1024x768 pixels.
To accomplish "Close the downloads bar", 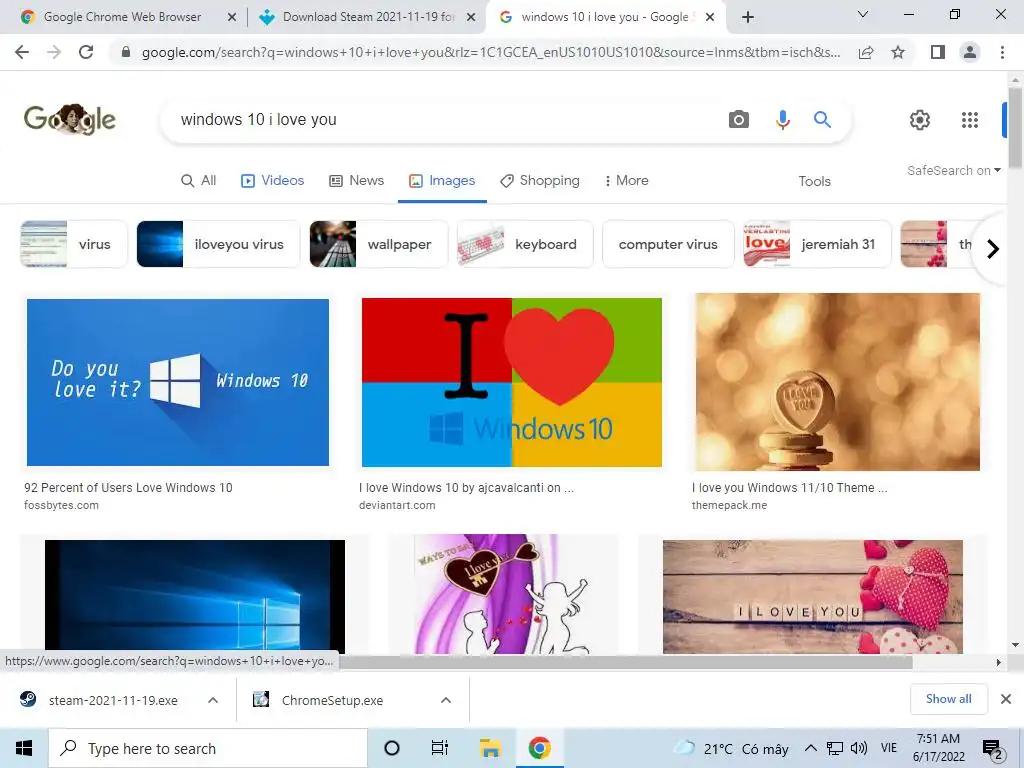I will point(1006,699).
